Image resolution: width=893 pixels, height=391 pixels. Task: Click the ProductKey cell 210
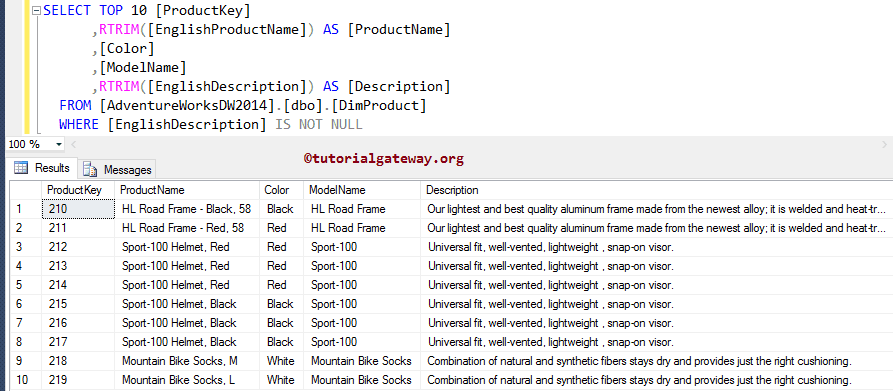(78, 209)
